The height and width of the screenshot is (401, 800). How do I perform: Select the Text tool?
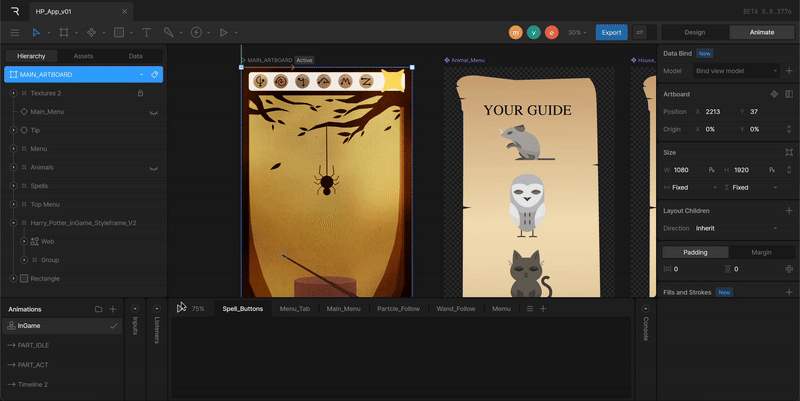tap(146, 33)
